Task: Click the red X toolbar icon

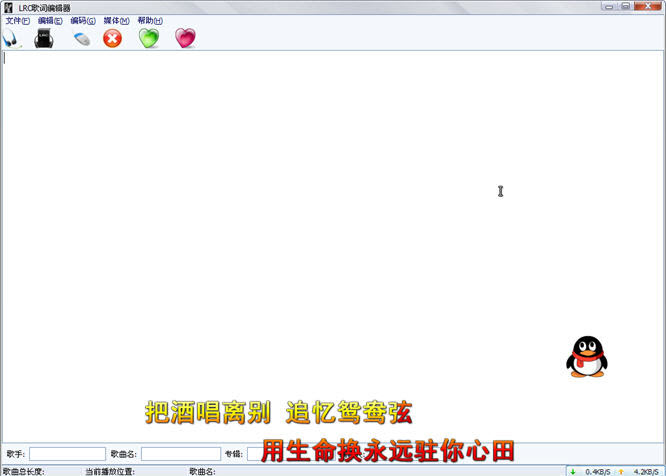Action: 112,39
